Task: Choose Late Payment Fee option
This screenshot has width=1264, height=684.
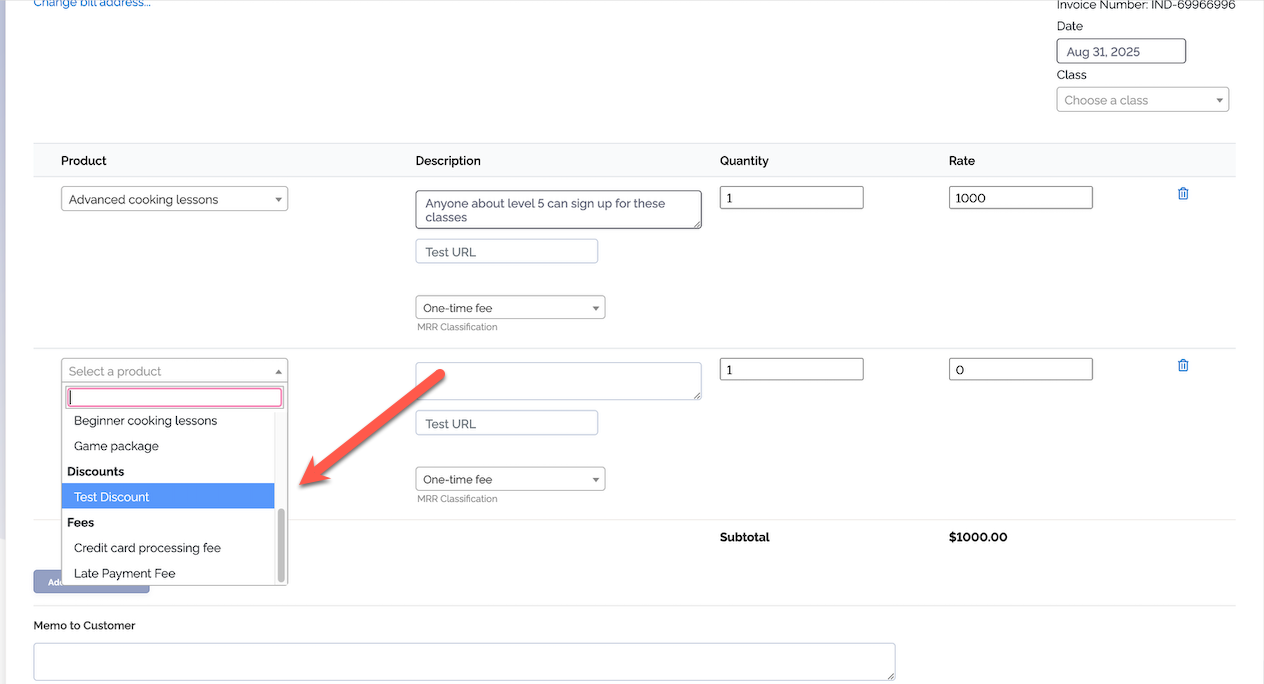Action: point(124,574)
